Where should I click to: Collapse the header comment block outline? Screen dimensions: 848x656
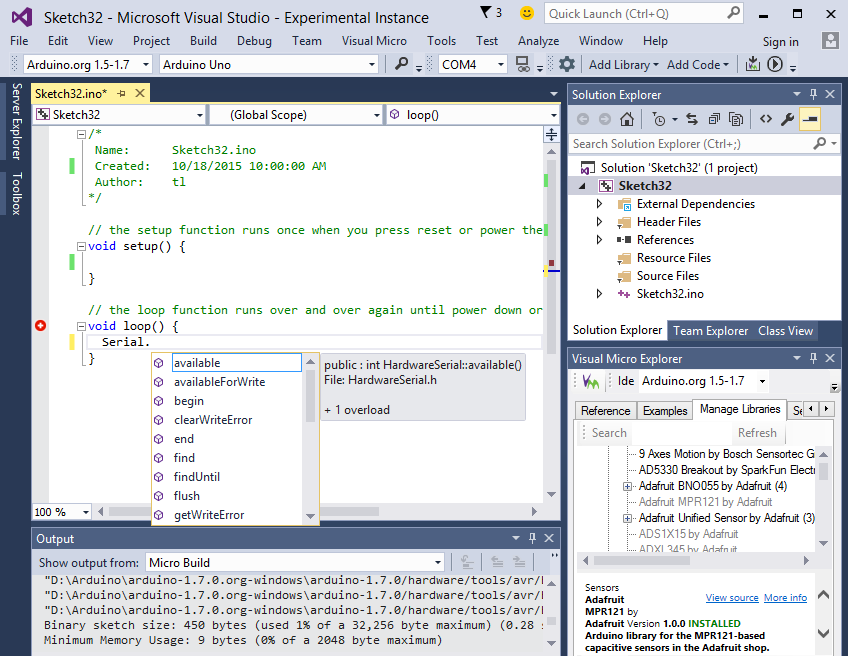[81, 134]
